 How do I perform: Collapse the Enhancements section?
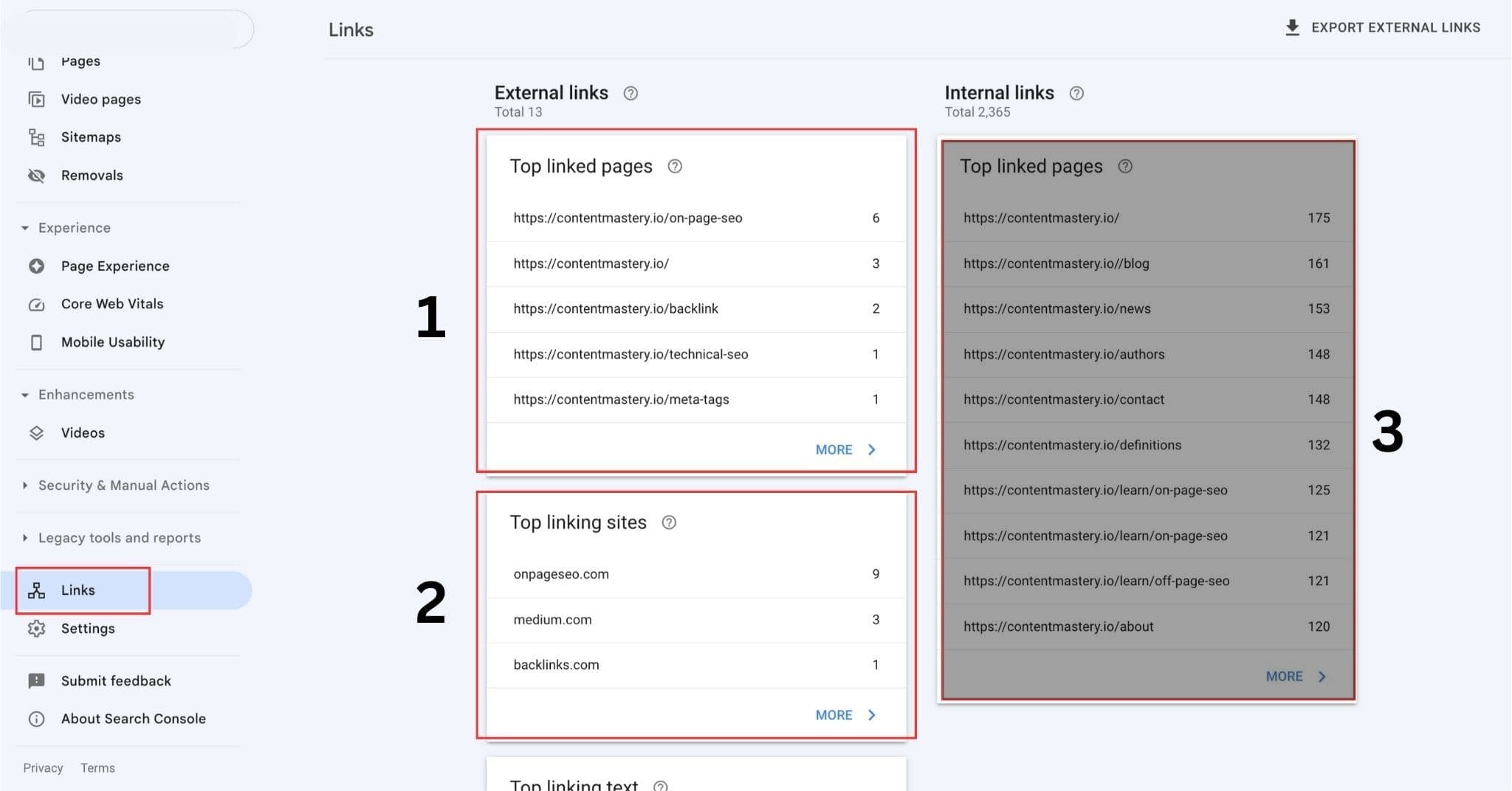25,395
